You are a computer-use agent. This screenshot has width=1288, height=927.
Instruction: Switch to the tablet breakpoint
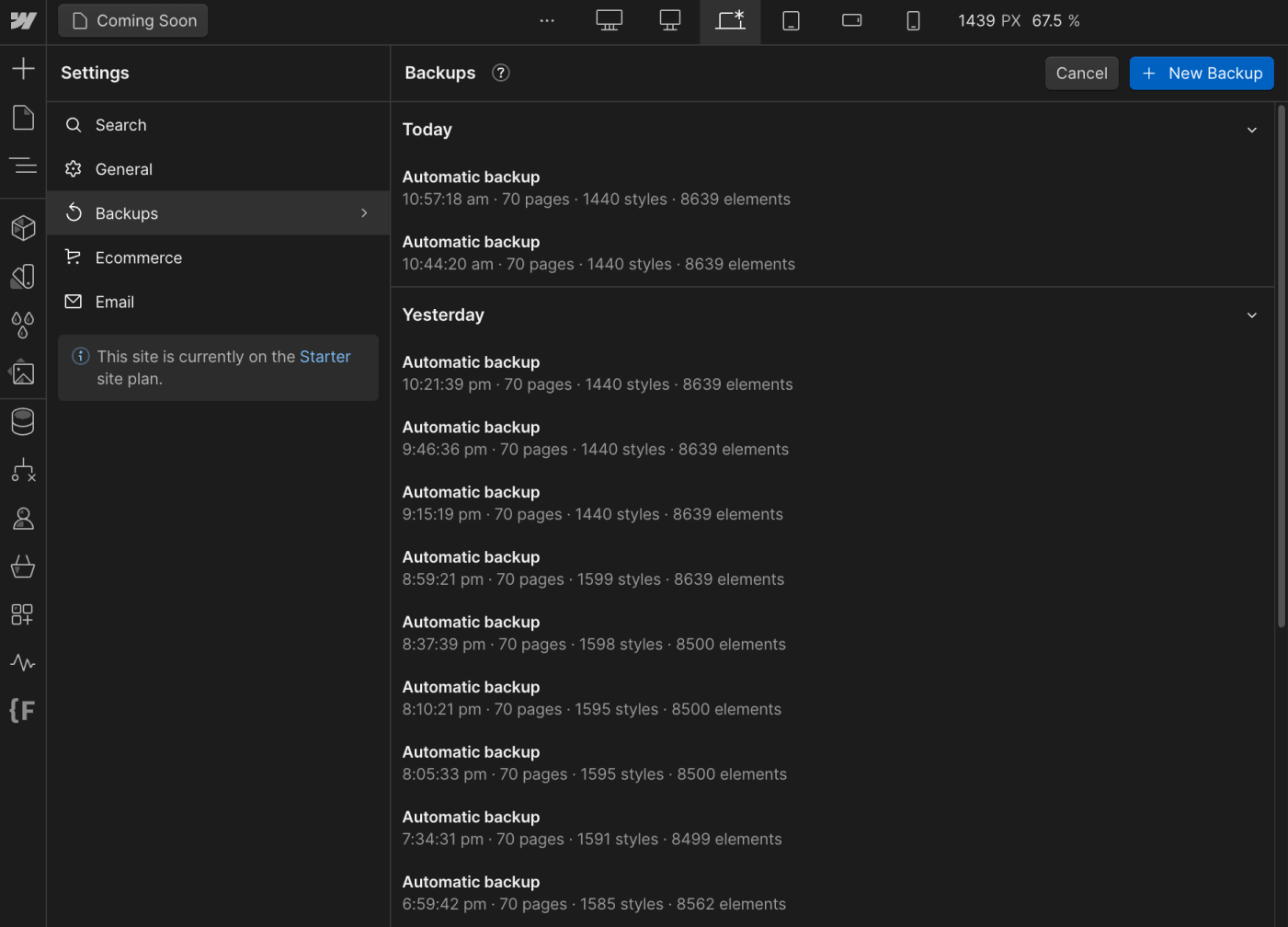tap(791, 20)
